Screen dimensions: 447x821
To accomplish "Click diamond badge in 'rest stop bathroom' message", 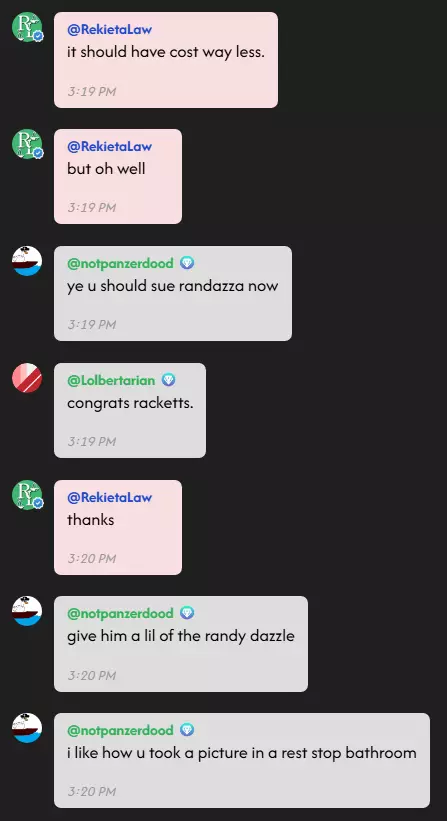I will 187,730.
